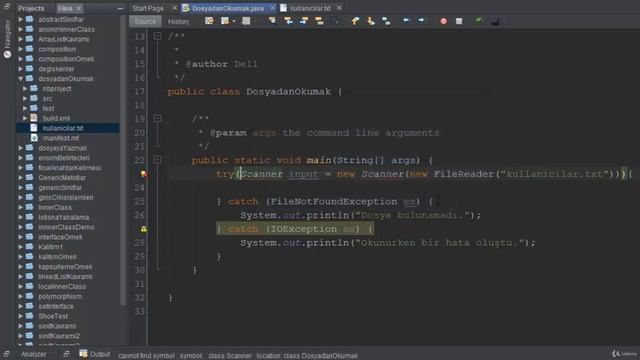Screen dimensions: 640x360
Task: Click the Shift Line Right arrow icon
Action: point(421,20)
